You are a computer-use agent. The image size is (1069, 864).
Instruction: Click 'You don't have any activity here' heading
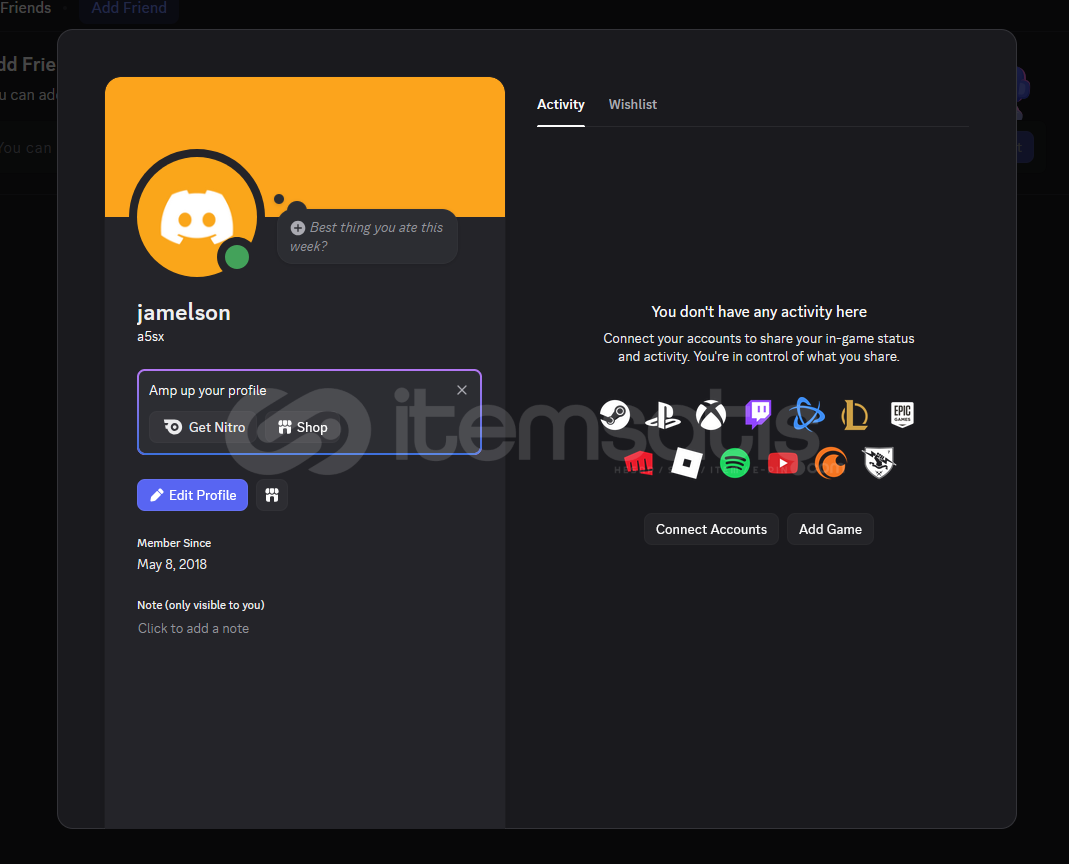759,312
